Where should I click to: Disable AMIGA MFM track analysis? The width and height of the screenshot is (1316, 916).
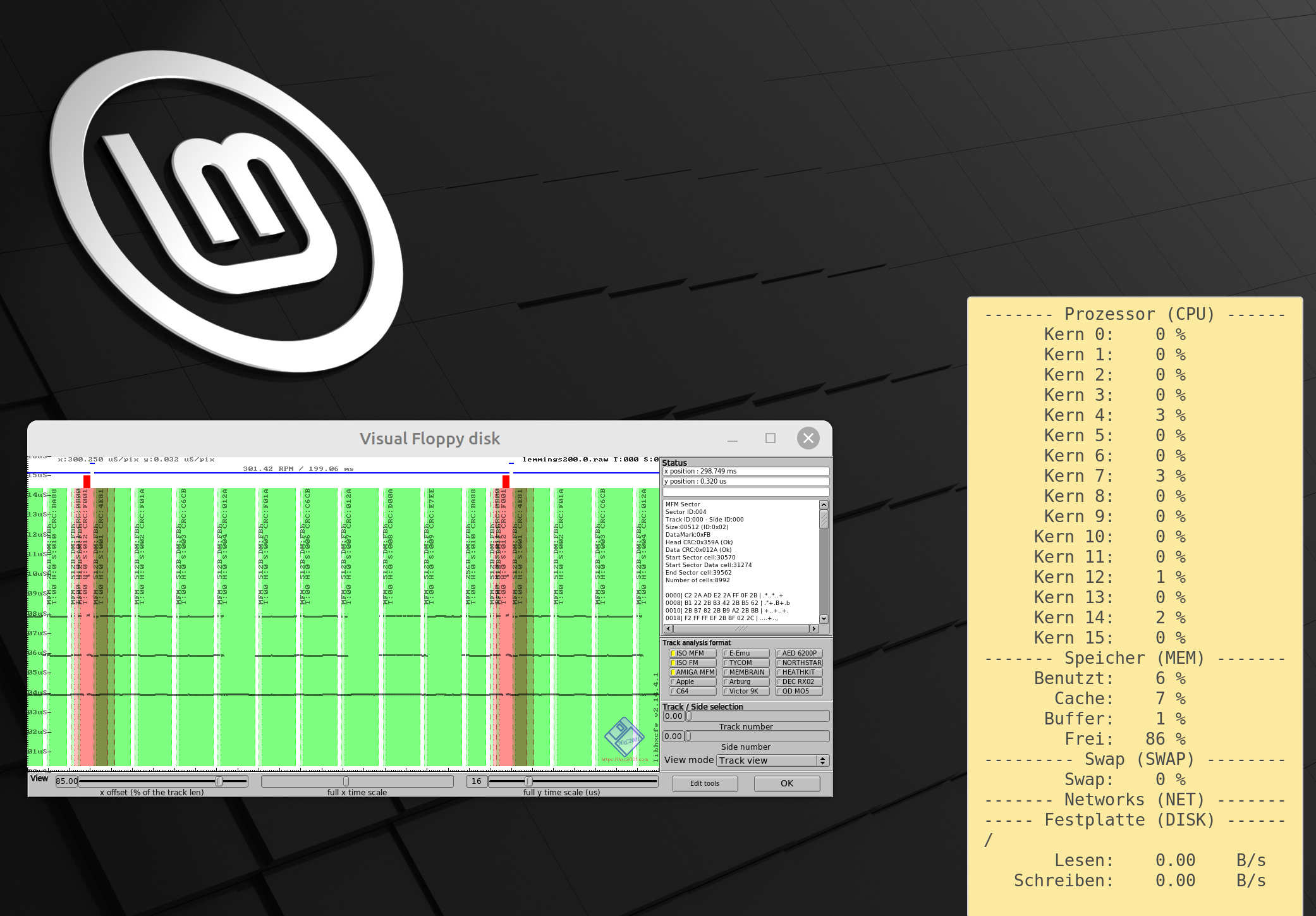(x=692, y=672)
